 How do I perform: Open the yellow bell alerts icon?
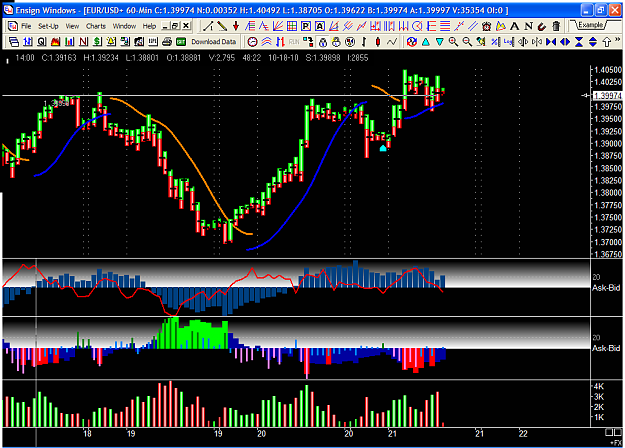coord(111,41)
